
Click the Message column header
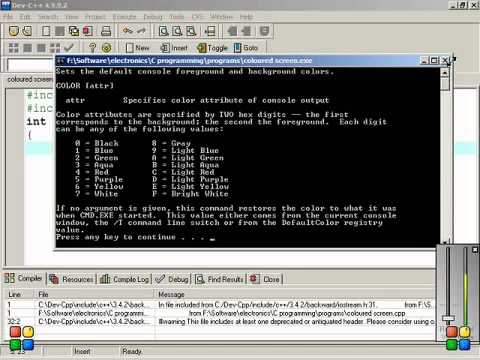coord(295,294)
